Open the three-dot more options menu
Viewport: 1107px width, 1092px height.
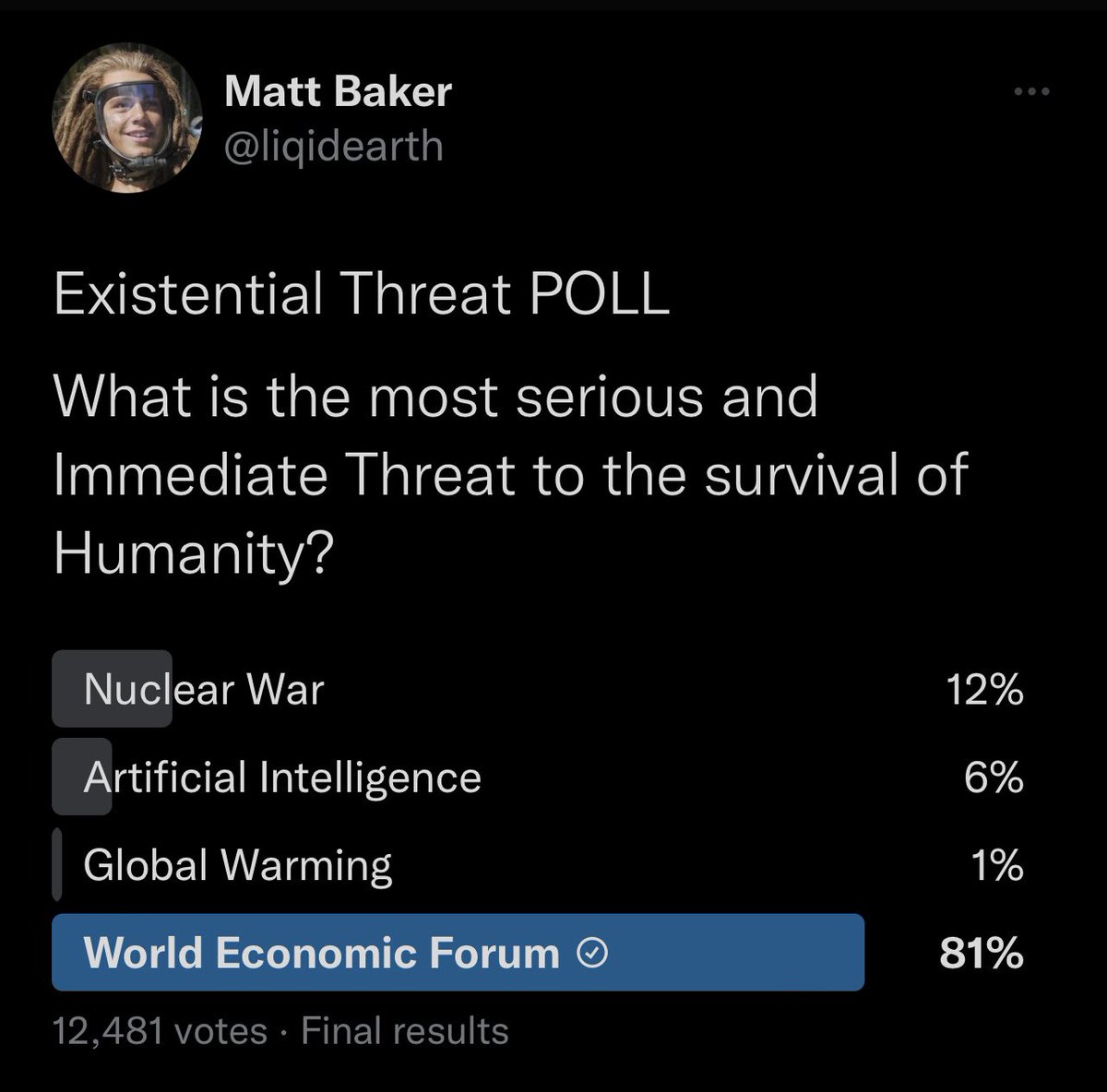coord(1032,91)
